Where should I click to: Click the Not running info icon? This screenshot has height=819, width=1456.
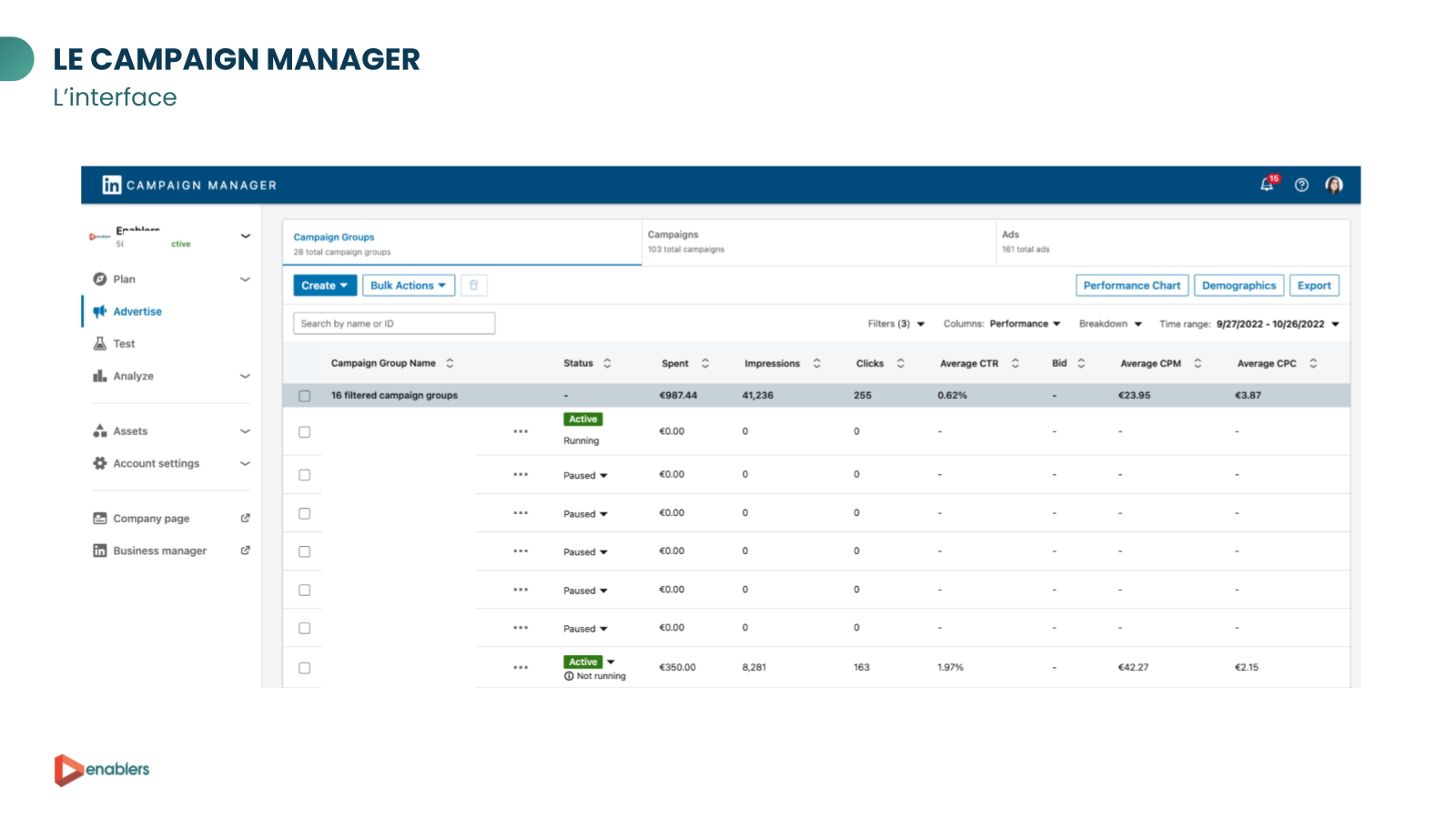click(569, 676)
